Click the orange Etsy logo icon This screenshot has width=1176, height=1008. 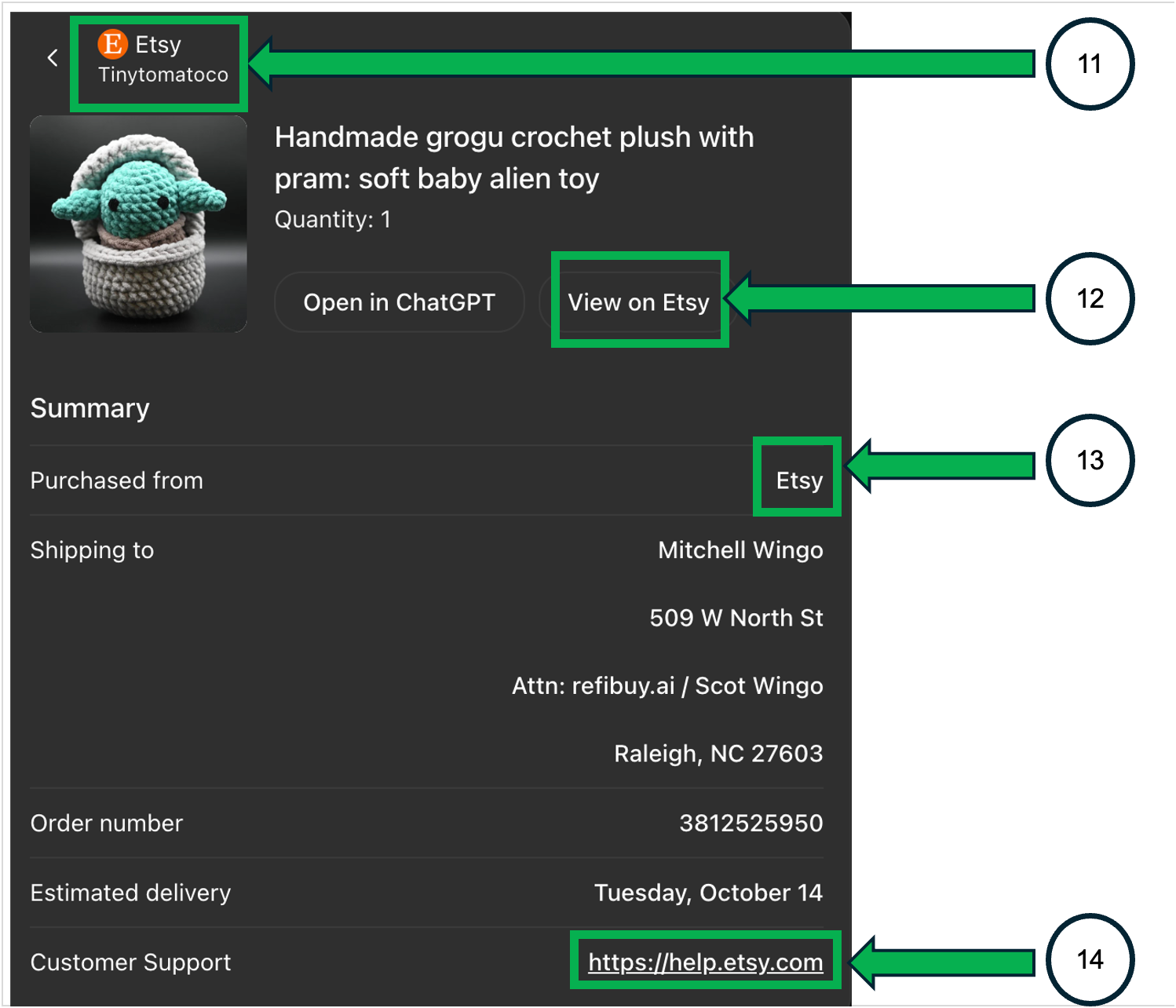coord(112,44)
